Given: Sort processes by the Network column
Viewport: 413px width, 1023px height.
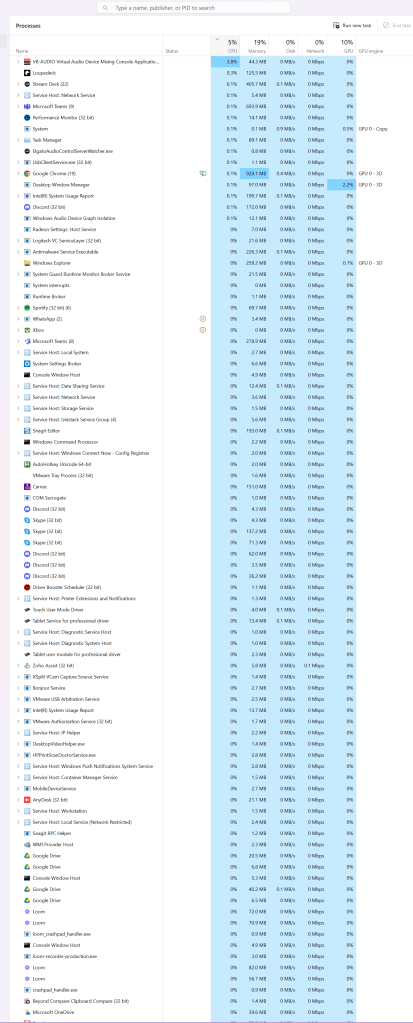Looking at the screenshot, I should pos(311,45).
